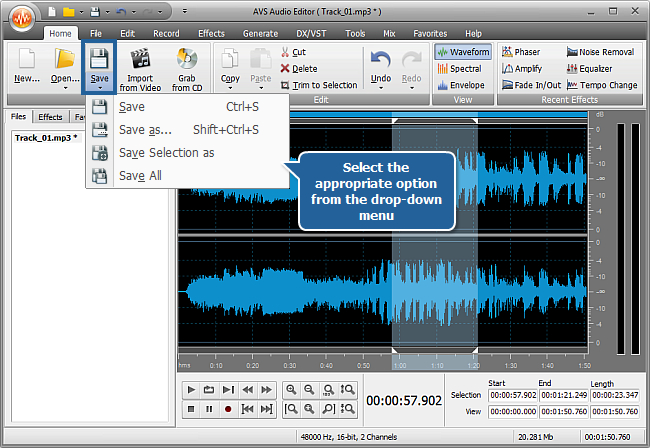This screenshot has height=448, width=650.
Task: Click the timeline ruler at 0:30
Action: [x=289, y=366]
